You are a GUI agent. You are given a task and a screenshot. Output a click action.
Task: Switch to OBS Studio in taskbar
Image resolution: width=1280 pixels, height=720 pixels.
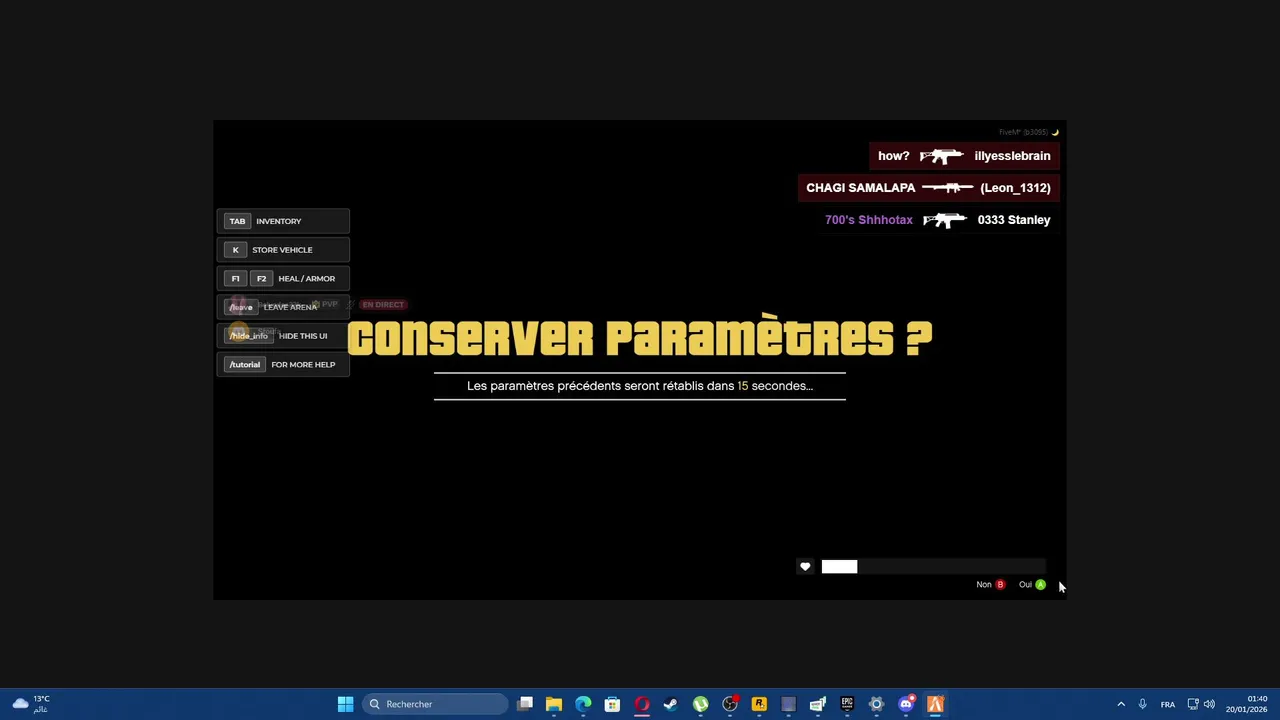tap(730, 704)
